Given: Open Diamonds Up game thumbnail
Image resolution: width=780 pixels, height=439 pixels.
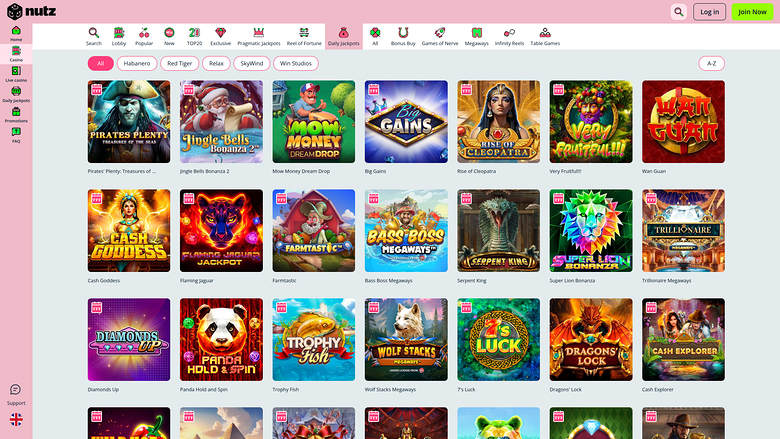Looking at the screenshot, I should [129, 340].
